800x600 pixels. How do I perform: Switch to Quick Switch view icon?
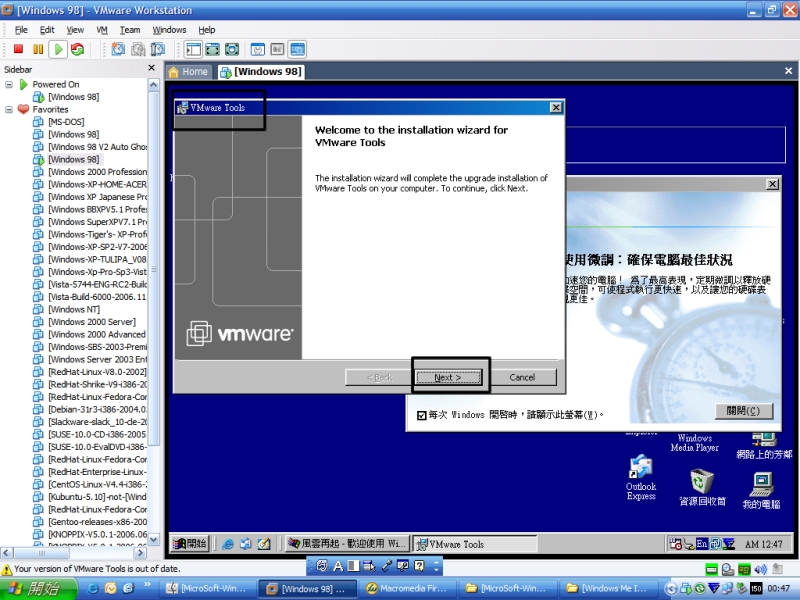pyautogui.click(x=212, y=49)
